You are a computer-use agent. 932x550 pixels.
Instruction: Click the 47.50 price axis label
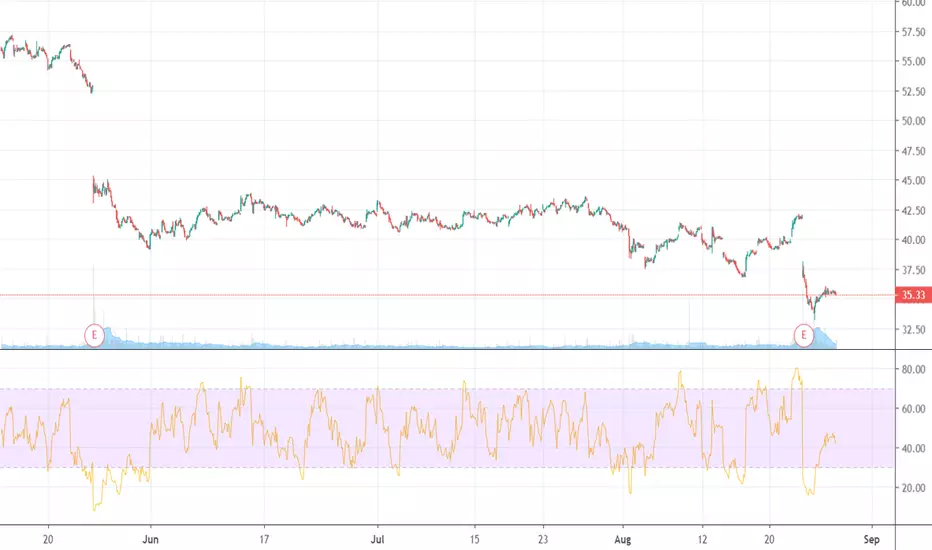[x=913, y=151]
